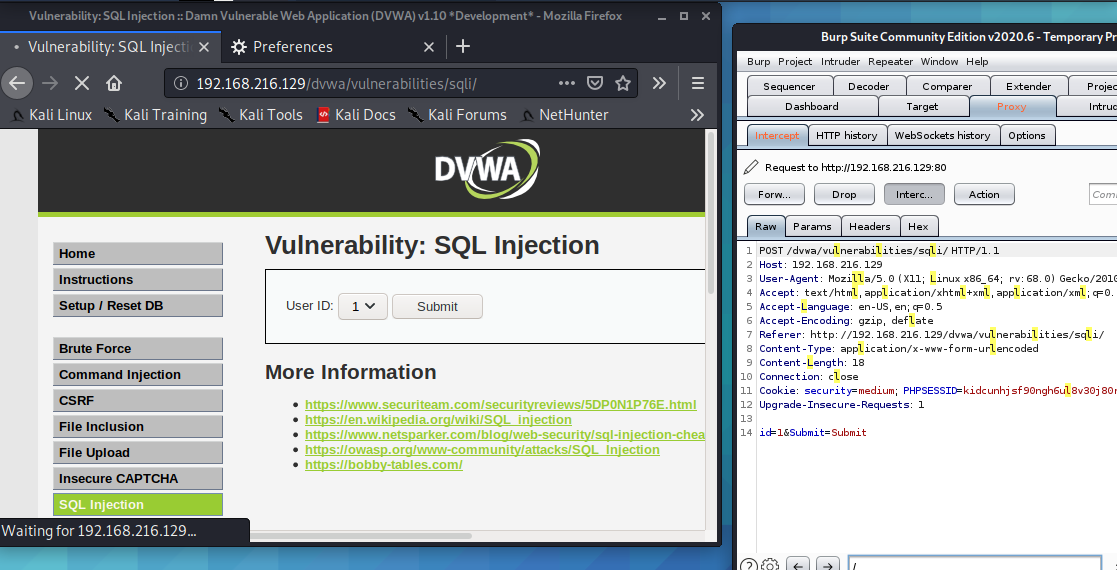Go to Firefox home page icon
Image resolution: width=1117 pixels, height=570 pixels.
point(114,83)
